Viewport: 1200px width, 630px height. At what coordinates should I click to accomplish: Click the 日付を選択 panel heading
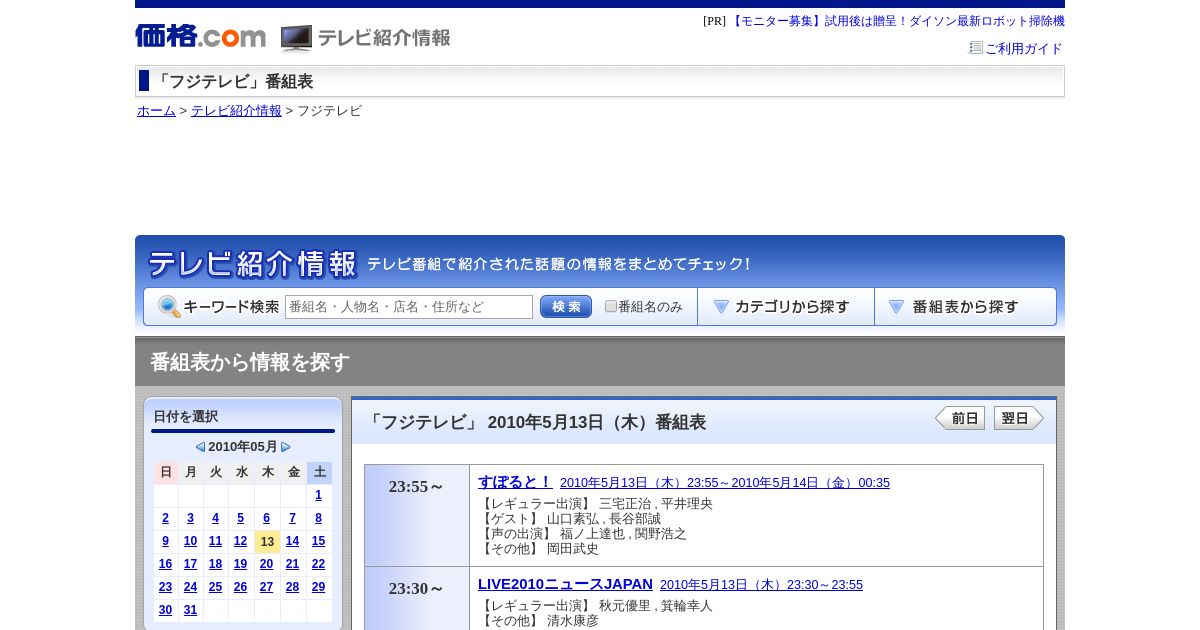pos(186,417)
